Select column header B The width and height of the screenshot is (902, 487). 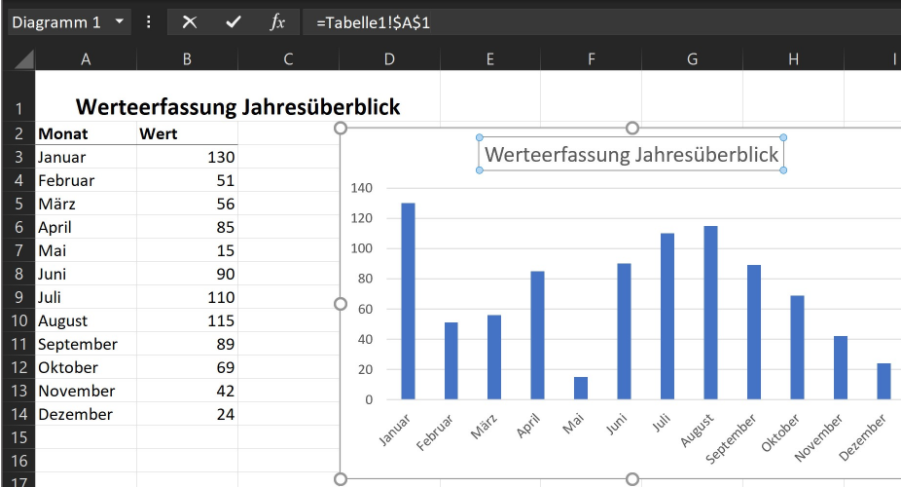187,60
